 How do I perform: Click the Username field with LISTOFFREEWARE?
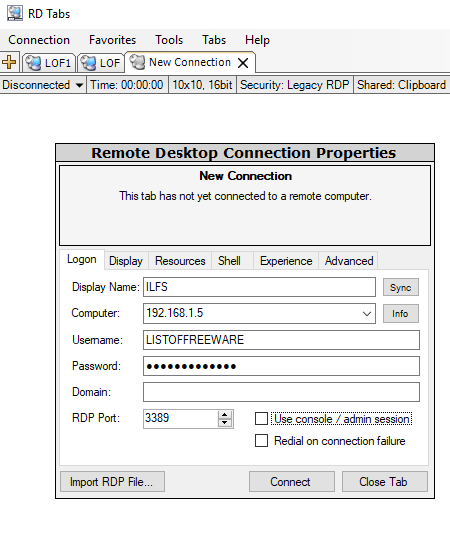(x=281, y=340)
